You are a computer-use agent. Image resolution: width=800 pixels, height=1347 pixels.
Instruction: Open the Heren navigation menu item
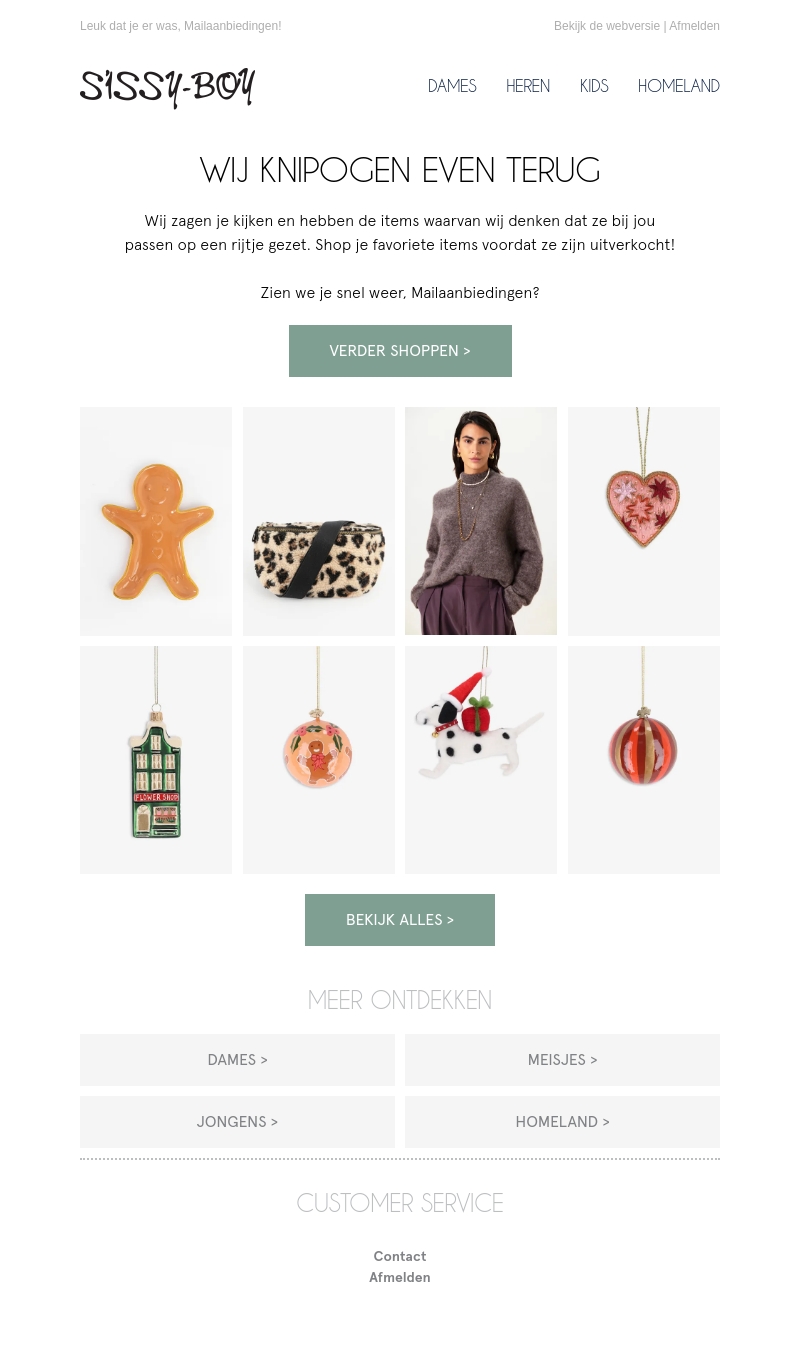tap(528, 86)
